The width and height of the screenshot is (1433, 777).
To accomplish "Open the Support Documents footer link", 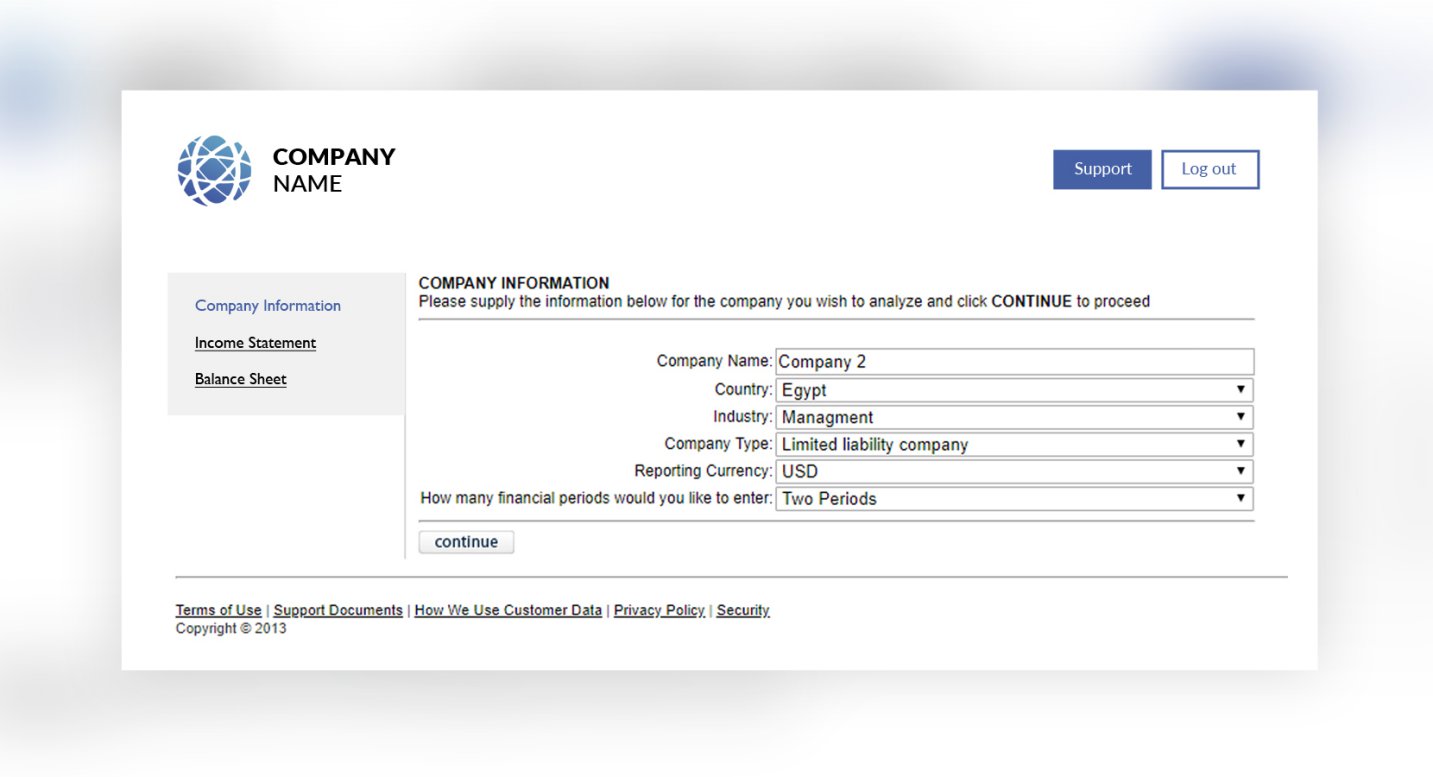I will pyautogui.click(x=338, y=610).
